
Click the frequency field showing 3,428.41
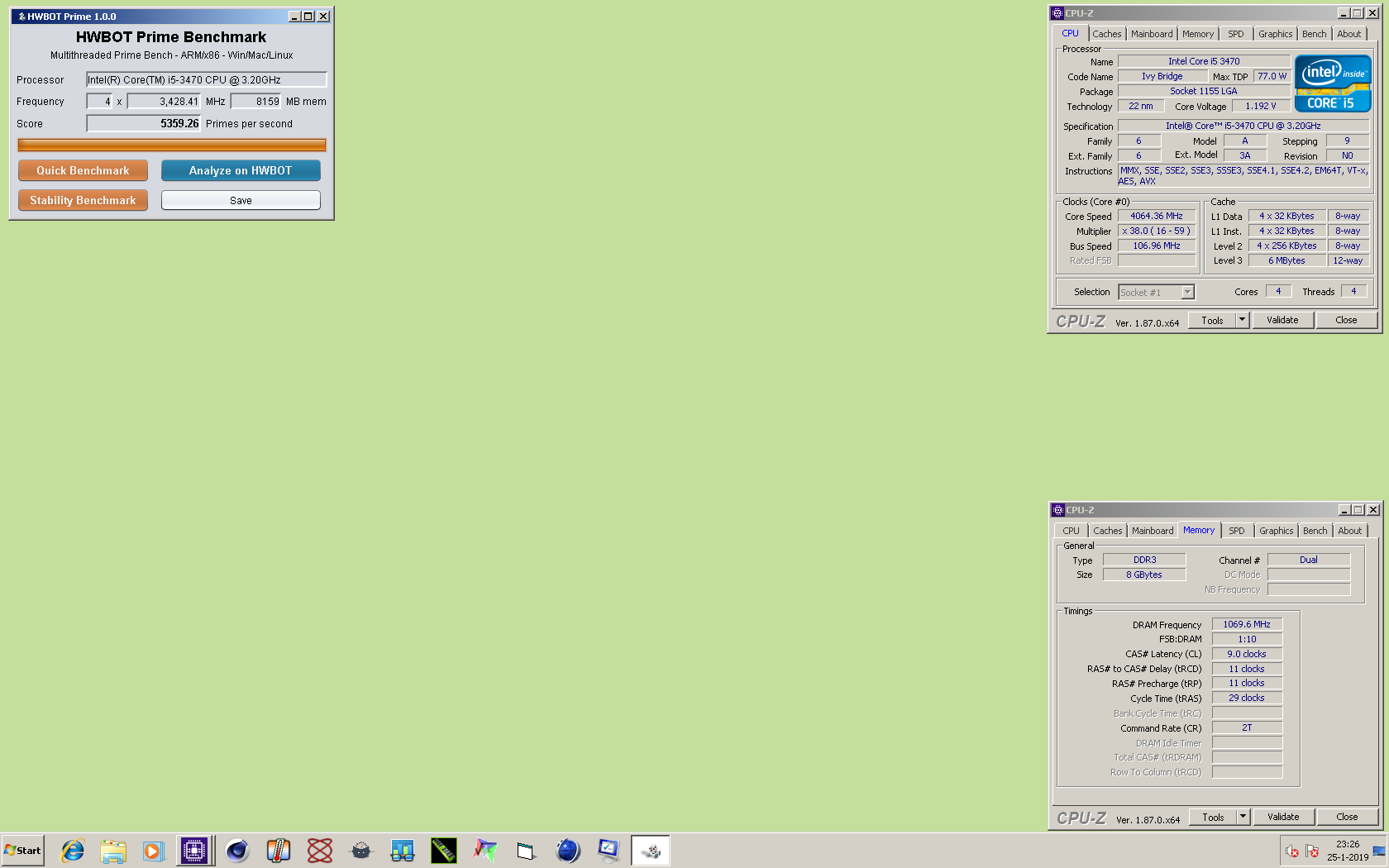coord(165,101)
